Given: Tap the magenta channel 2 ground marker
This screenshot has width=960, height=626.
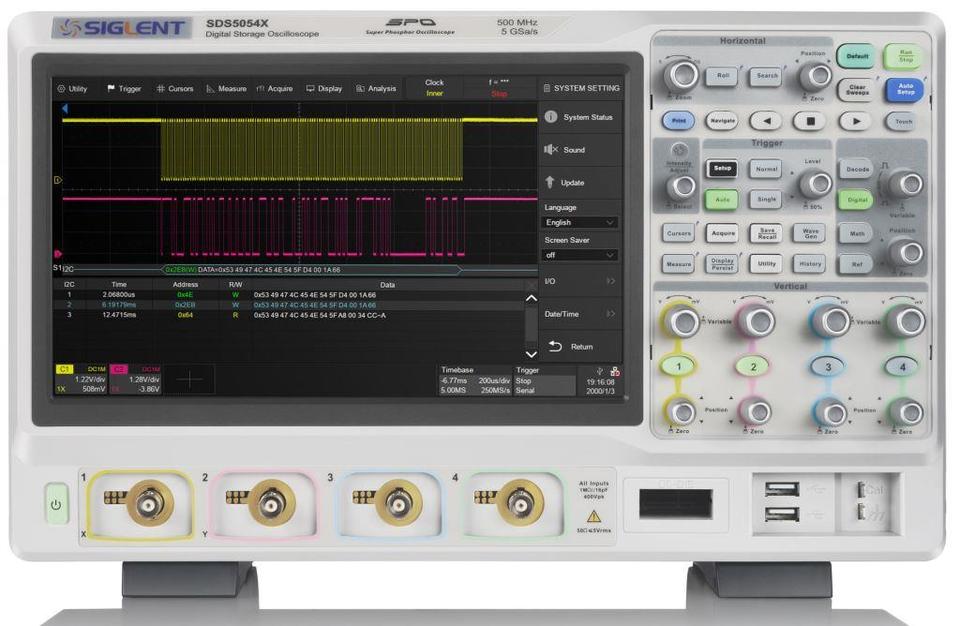Looking at the screenshot, I should pyautogui.click(x=58, y=254).
